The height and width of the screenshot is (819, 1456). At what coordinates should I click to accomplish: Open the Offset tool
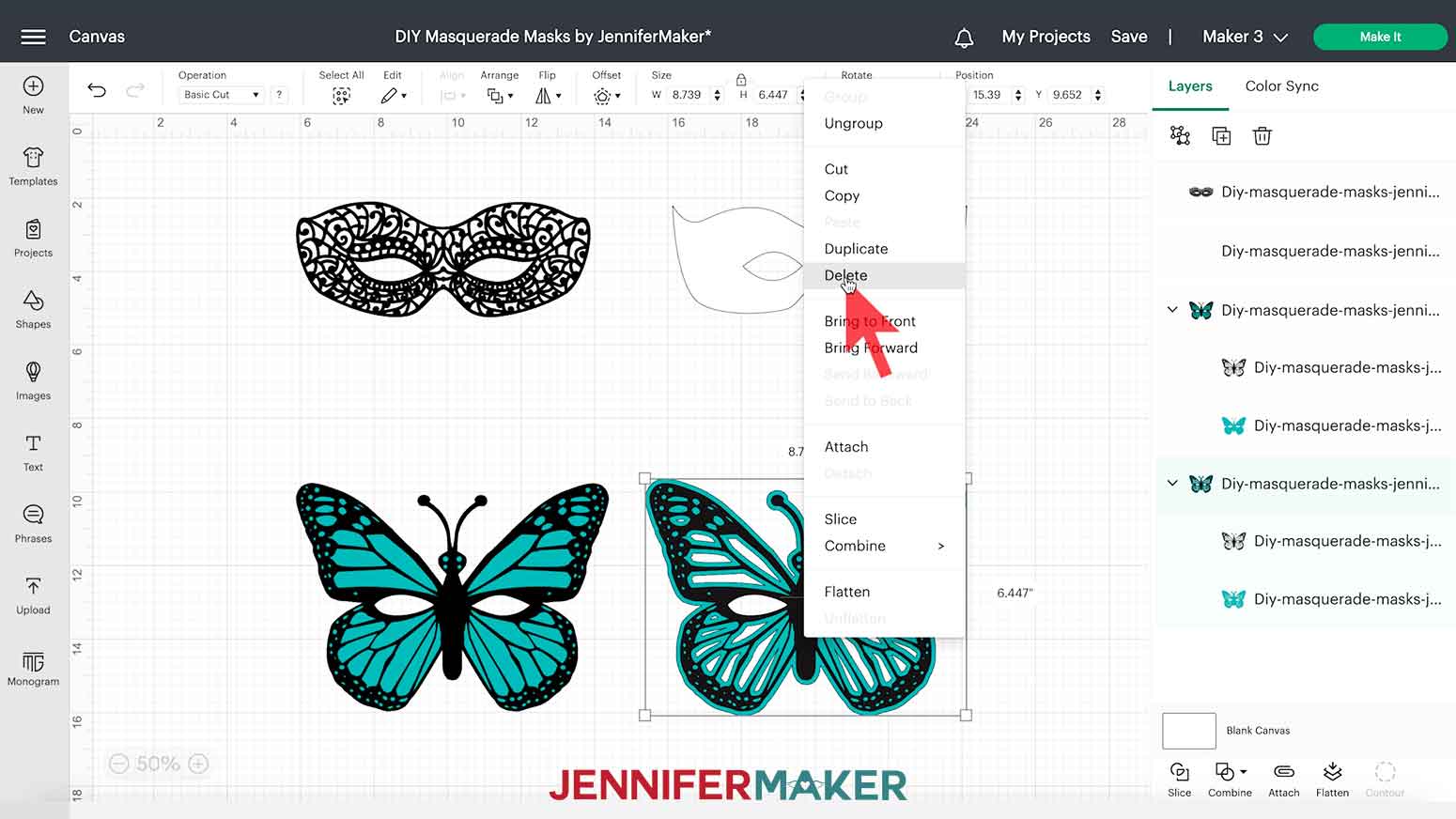tap(607, 95)
